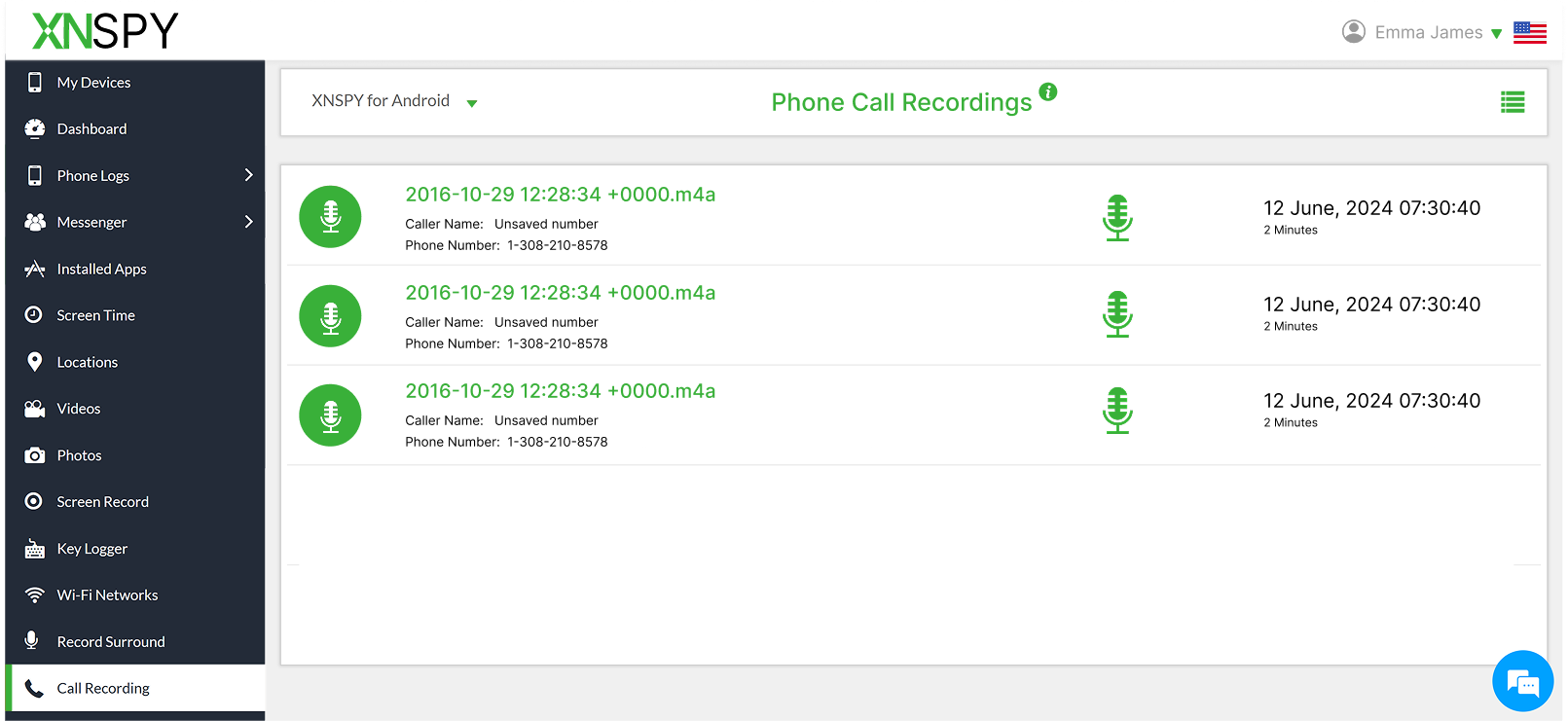Click the user avatar icon next to Emma James
Screen dimensions: 1568x721
click(1353, 32)
